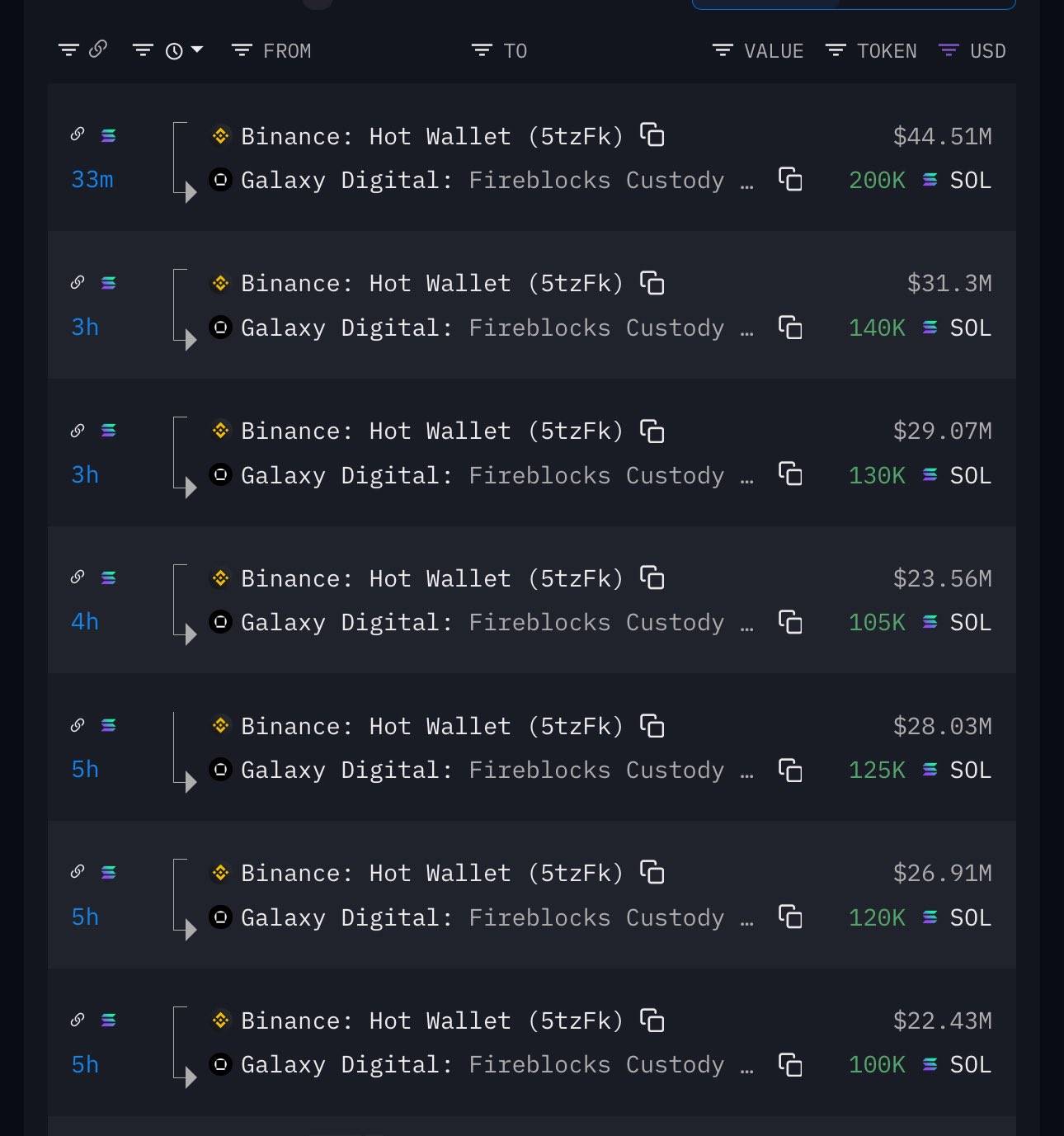This screenshot has height=1136, width=1064.
Task: Copy Binance address in $28.03M transfer row
Action: [x=652, y=726]
